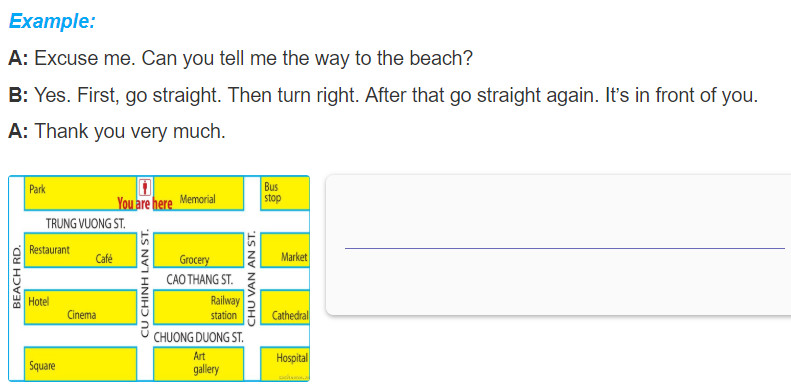Click the Restaurant label on map
Image resolution: width=791 pixels, height=388 pixels.
49,250
